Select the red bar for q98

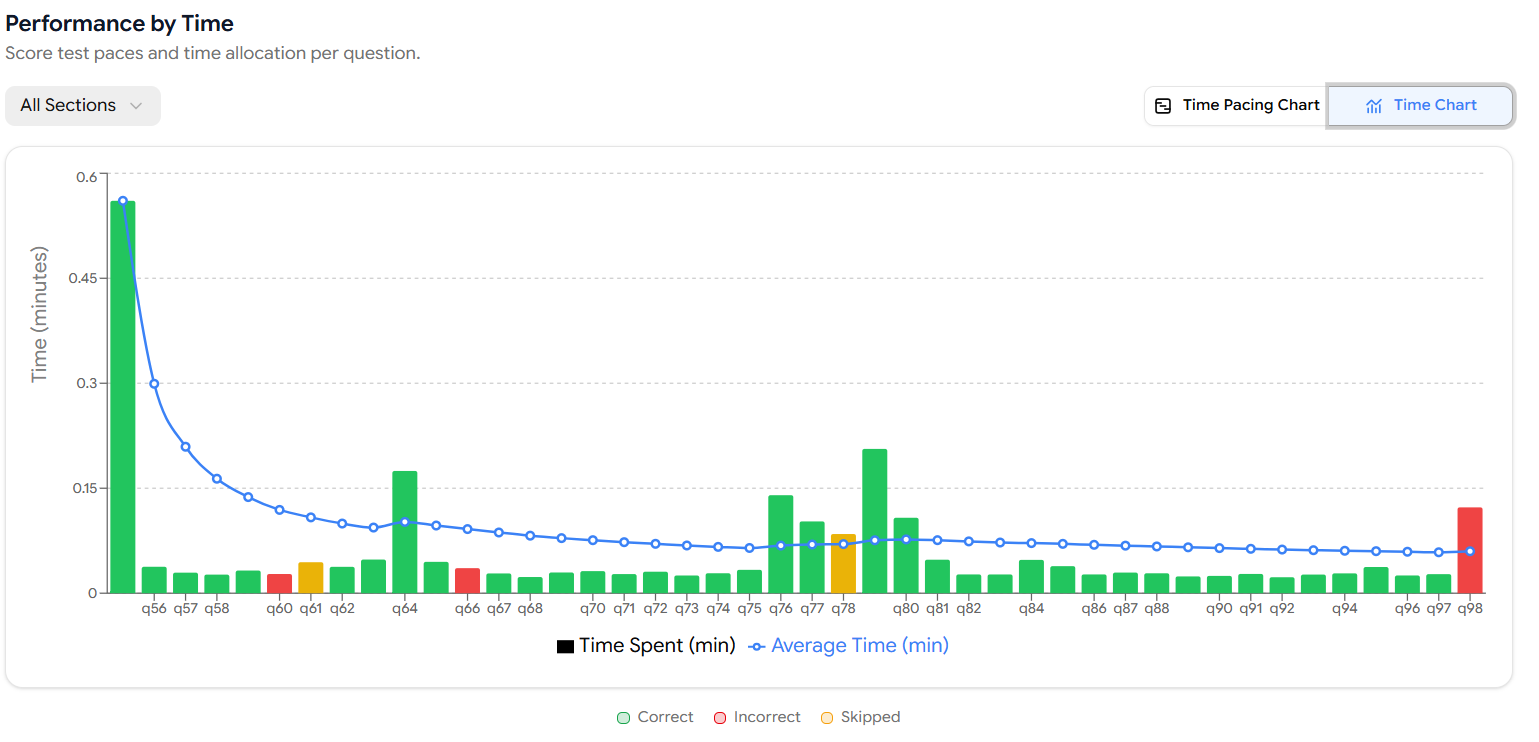[1469, 550]
